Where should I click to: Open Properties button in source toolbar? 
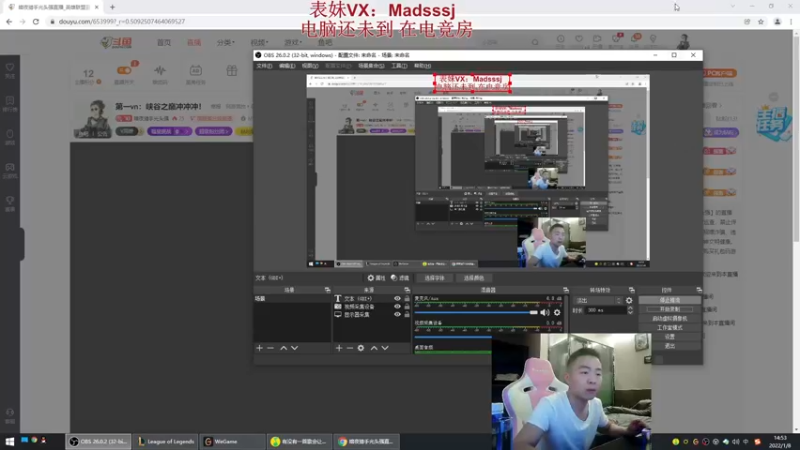tap(377, 278)
